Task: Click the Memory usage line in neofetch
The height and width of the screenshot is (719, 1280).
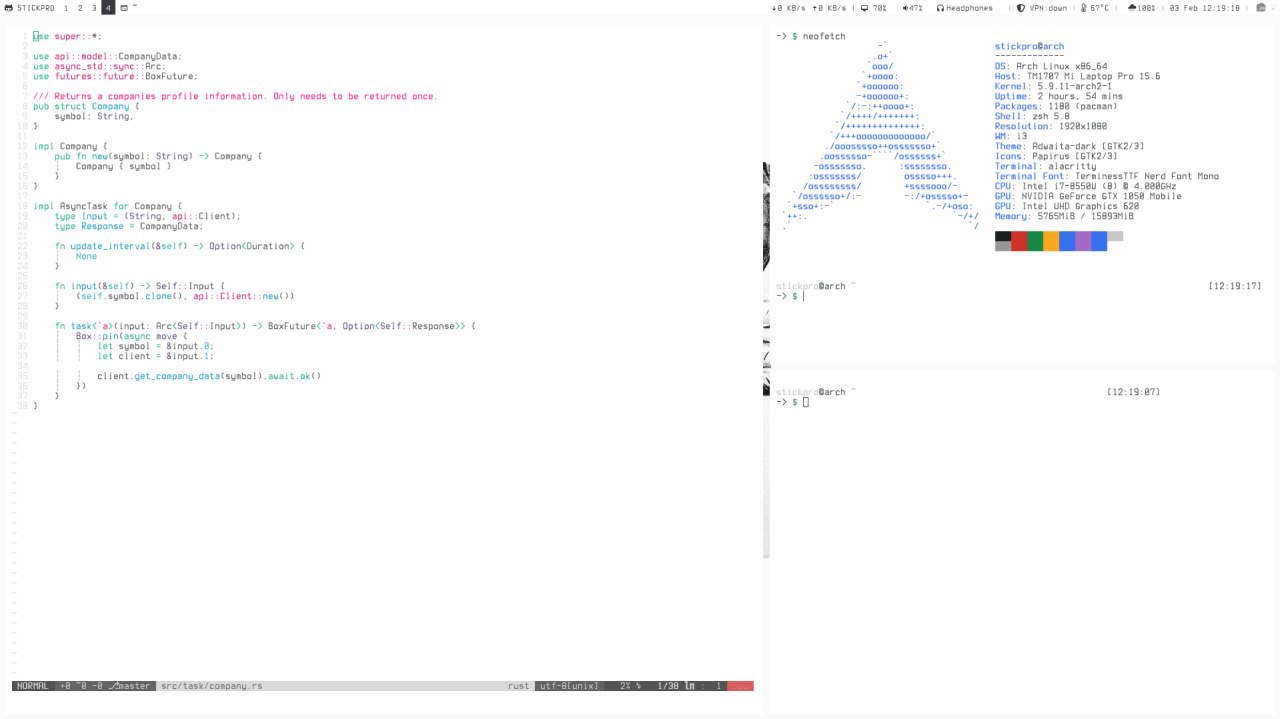Action: tap(1064, 216)
